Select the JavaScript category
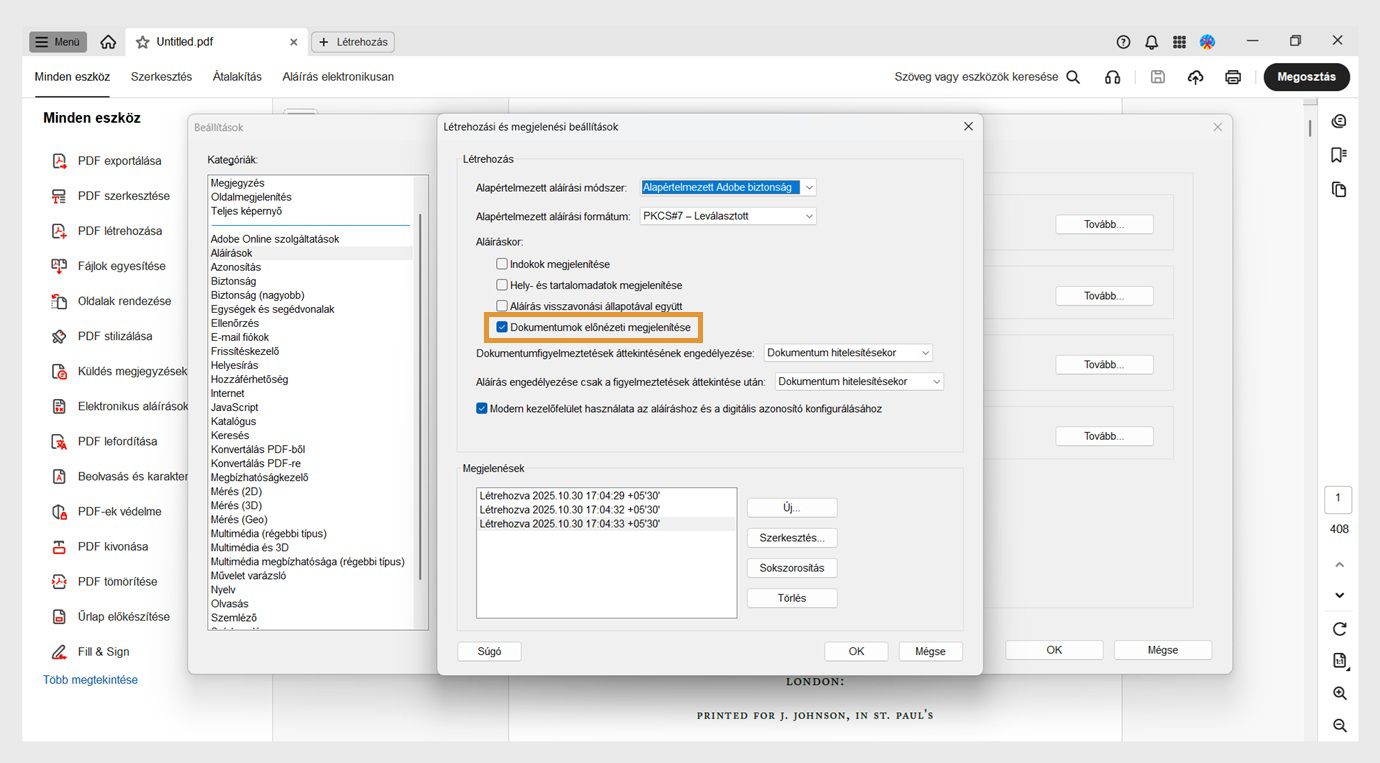The width and height of the screenshot is (1380, 763). click(x=235, y=407)
